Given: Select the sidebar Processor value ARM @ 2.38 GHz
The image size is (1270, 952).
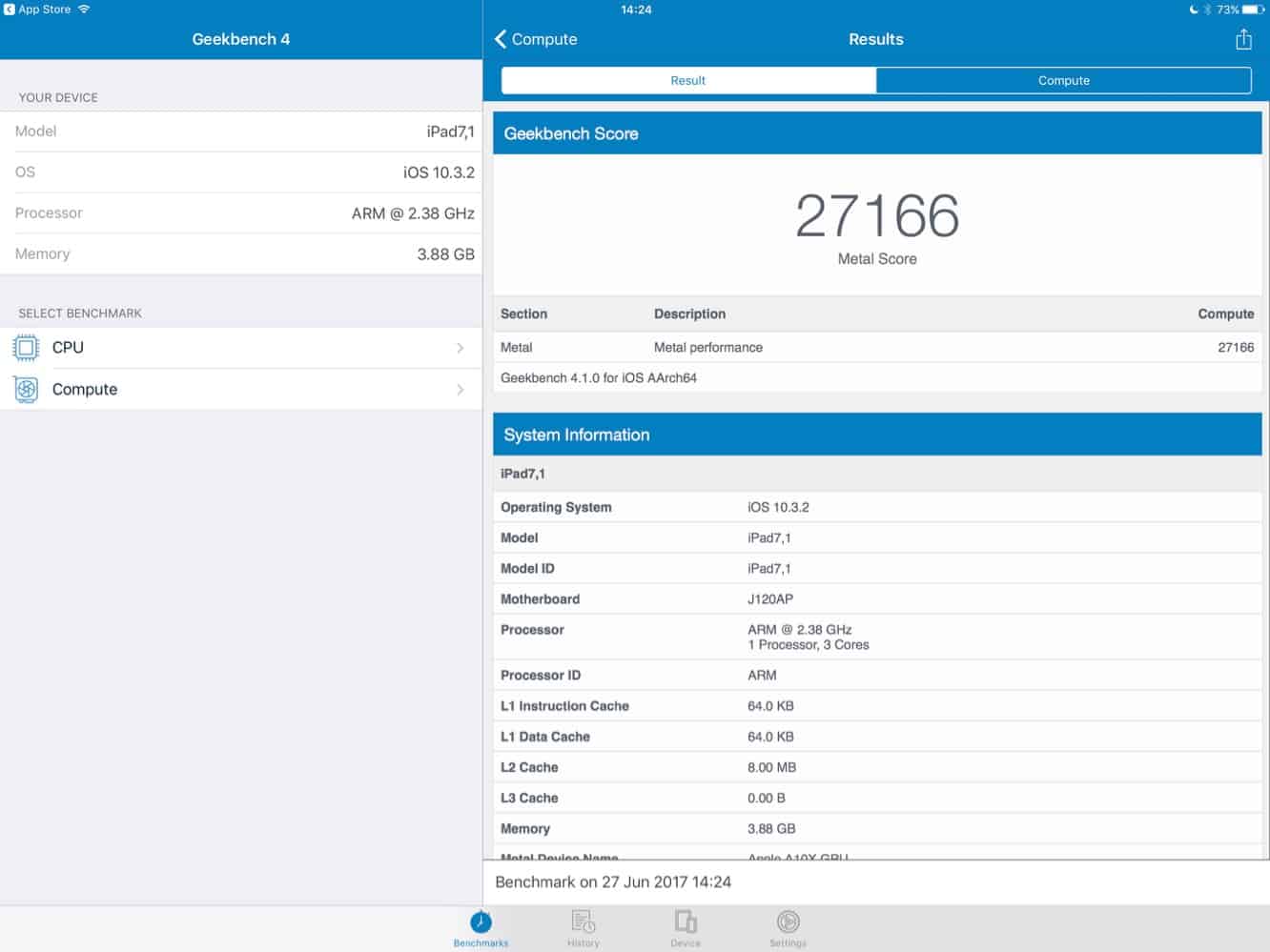Looking at the screenshot, I should tap(413, 213).
